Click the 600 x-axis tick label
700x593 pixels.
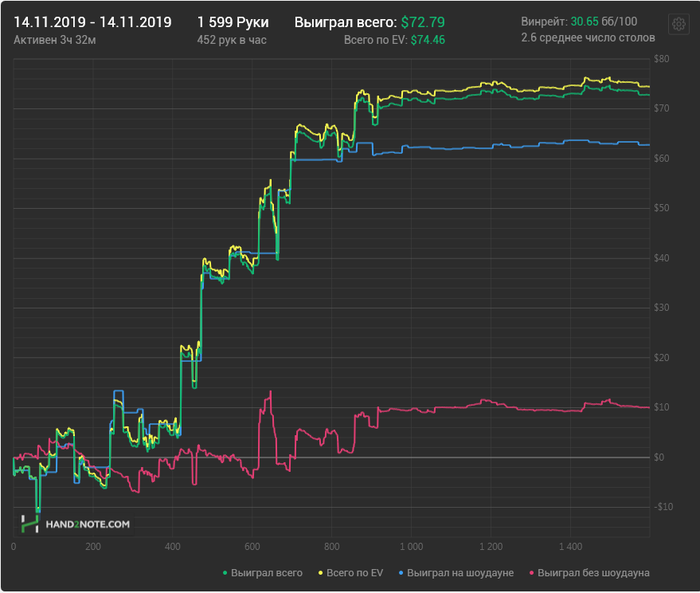tap(252, 547)
